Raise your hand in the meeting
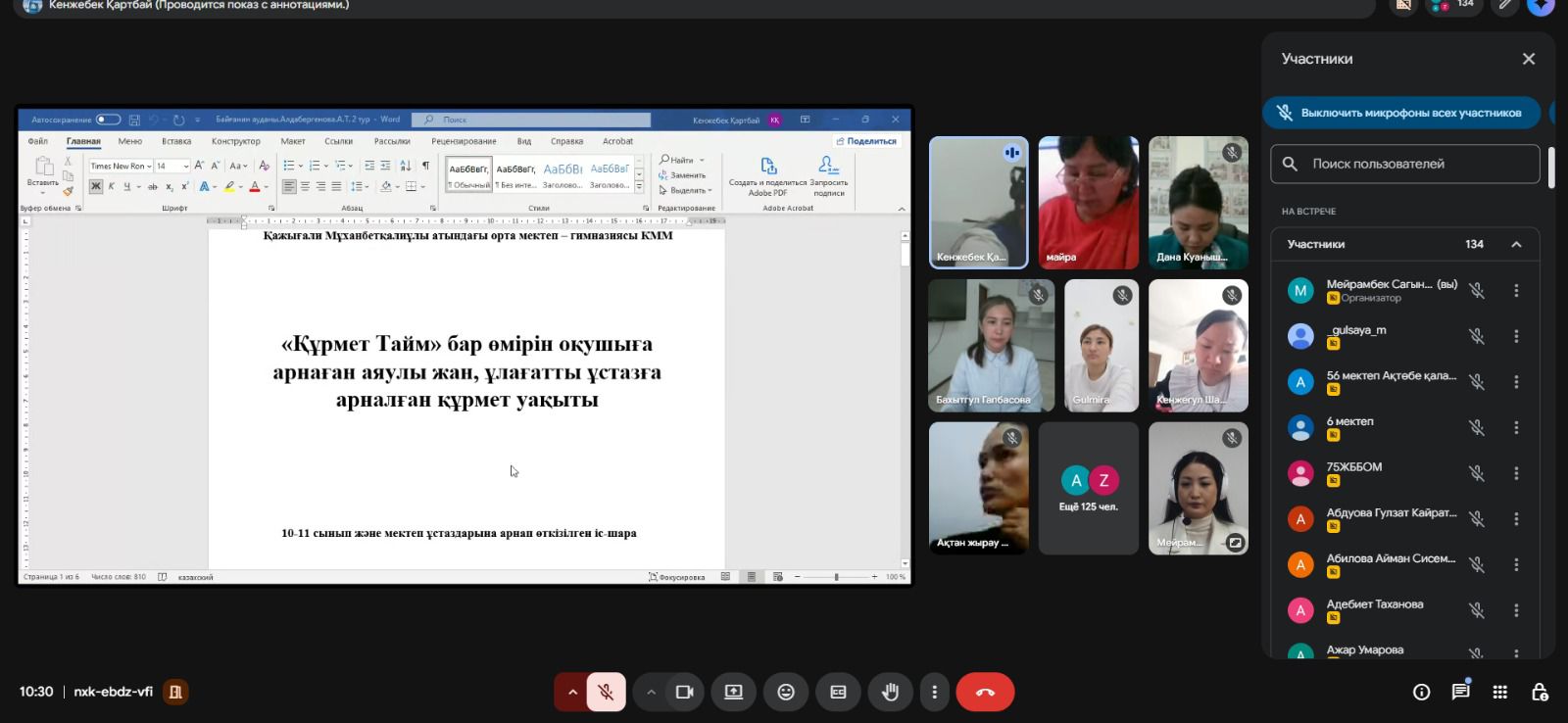This screenshot has height=723, width=1568. click(x=890, y=693)
